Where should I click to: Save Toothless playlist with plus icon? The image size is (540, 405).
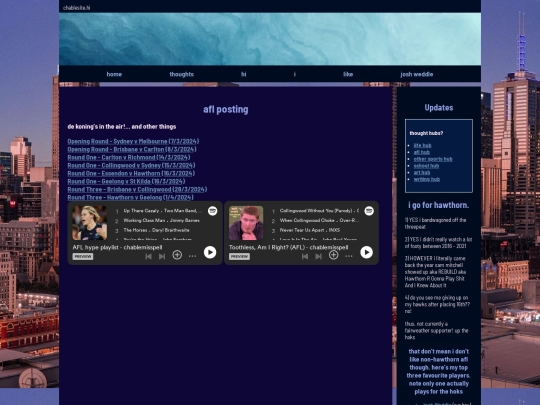333,255
